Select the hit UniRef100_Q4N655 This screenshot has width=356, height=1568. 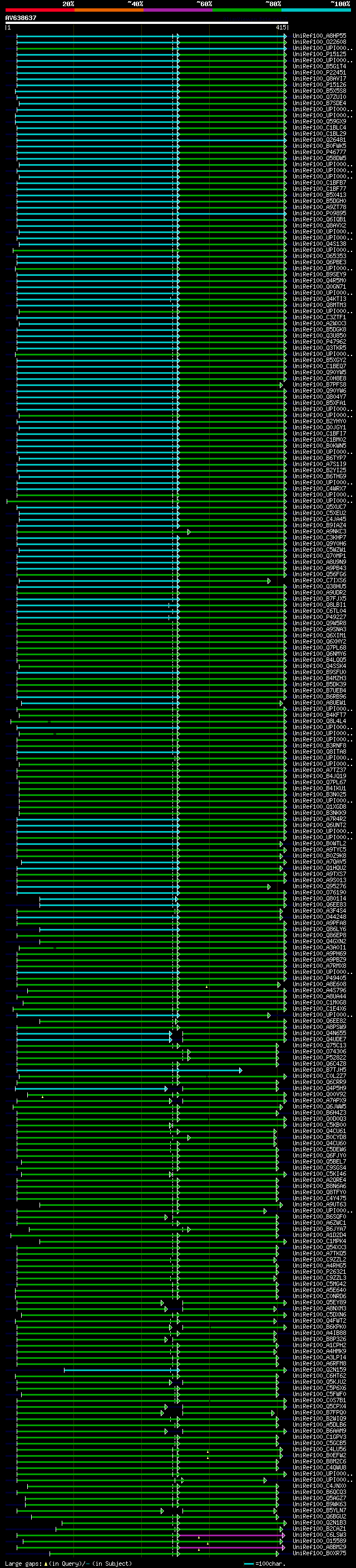319,1033
